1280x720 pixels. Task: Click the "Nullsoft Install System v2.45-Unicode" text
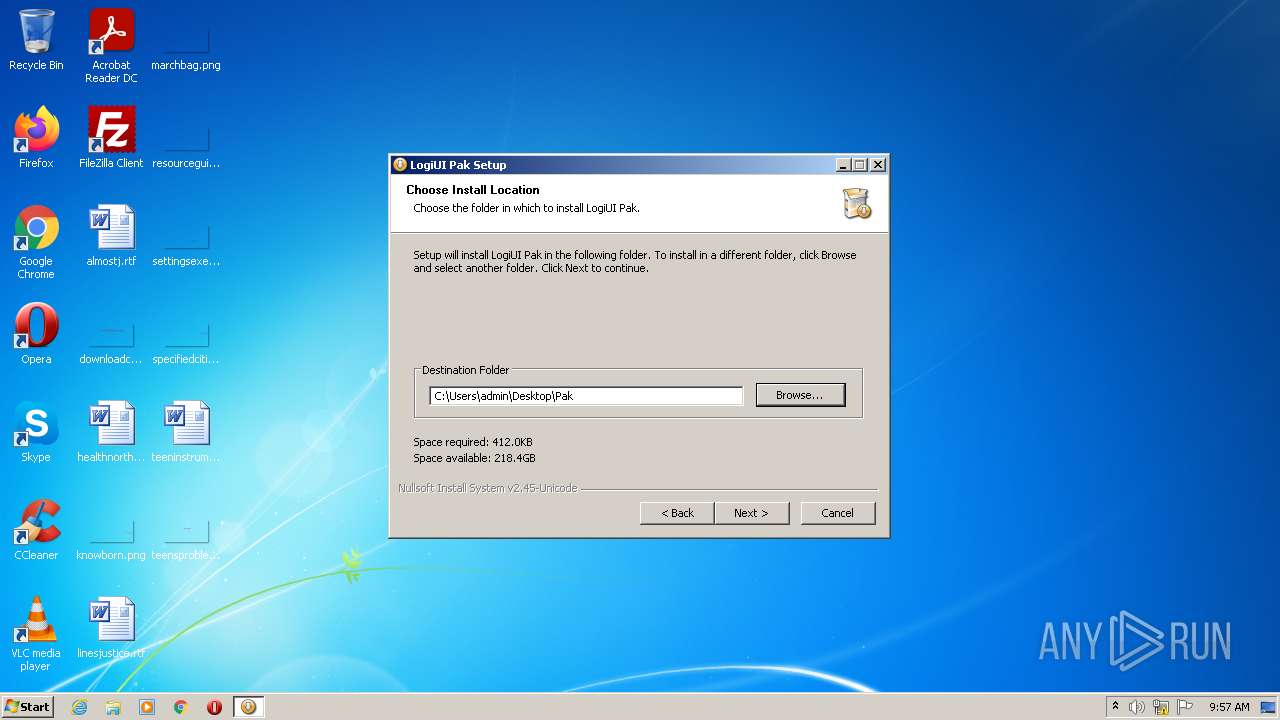[x=488, y=488]
